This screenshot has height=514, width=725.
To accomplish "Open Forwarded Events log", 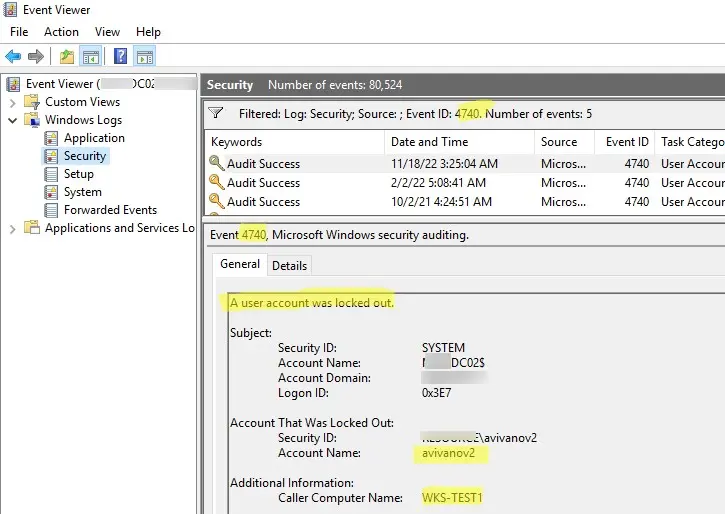I will tap(110, 210).
